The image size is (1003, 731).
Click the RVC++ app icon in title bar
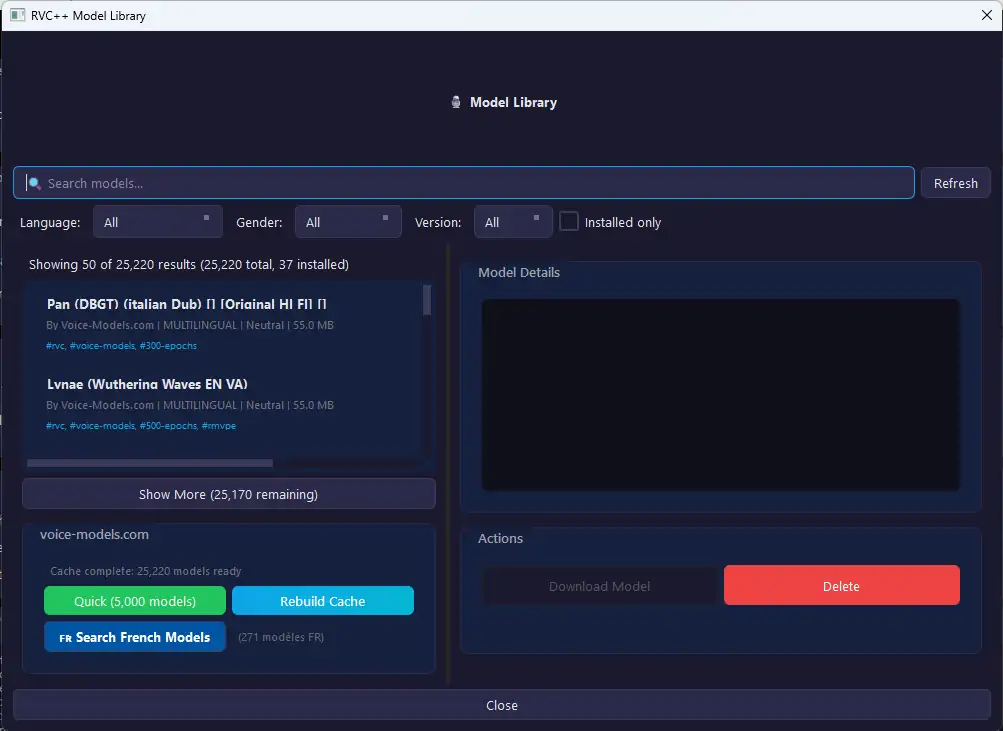click(x=17, y=15)
